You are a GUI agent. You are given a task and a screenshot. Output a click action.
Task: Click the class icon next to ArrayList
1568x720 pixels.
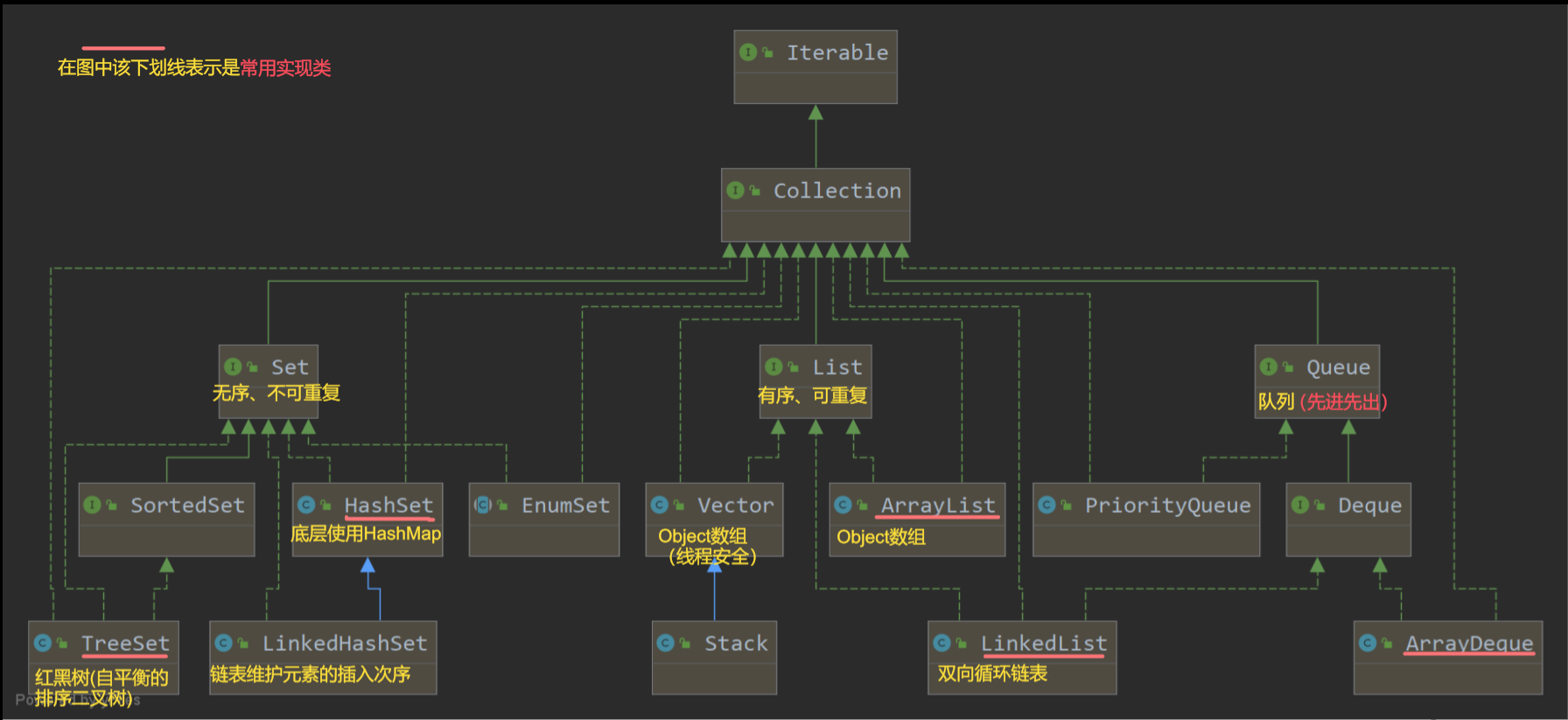coord(843,505)
